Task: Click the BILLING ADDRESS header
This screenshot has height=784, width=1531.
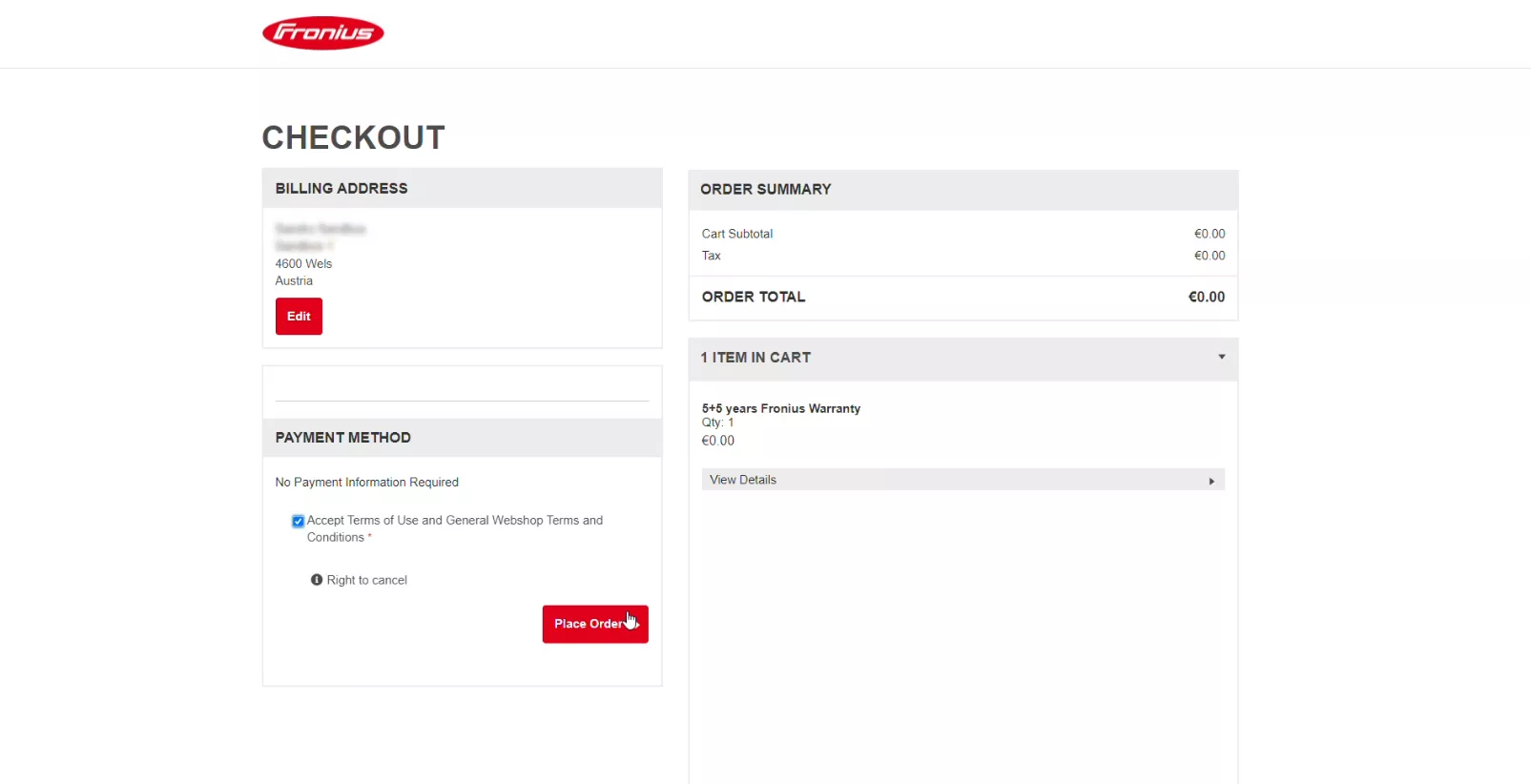Action: (x=463, y=189)
